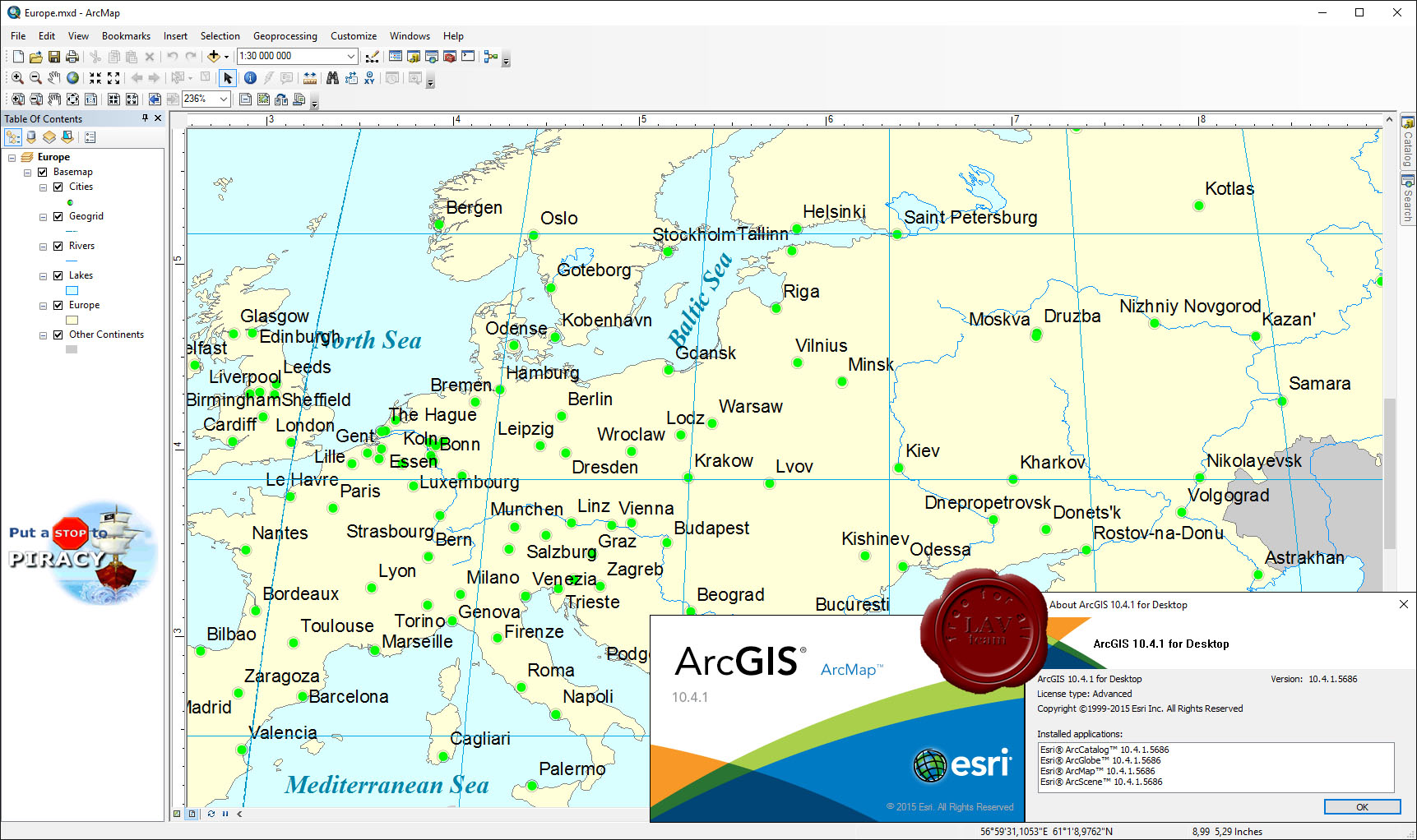Open the Table Of Contents window icon
1417x840 pixels.
pyautogui.click(x=396, y=57)
